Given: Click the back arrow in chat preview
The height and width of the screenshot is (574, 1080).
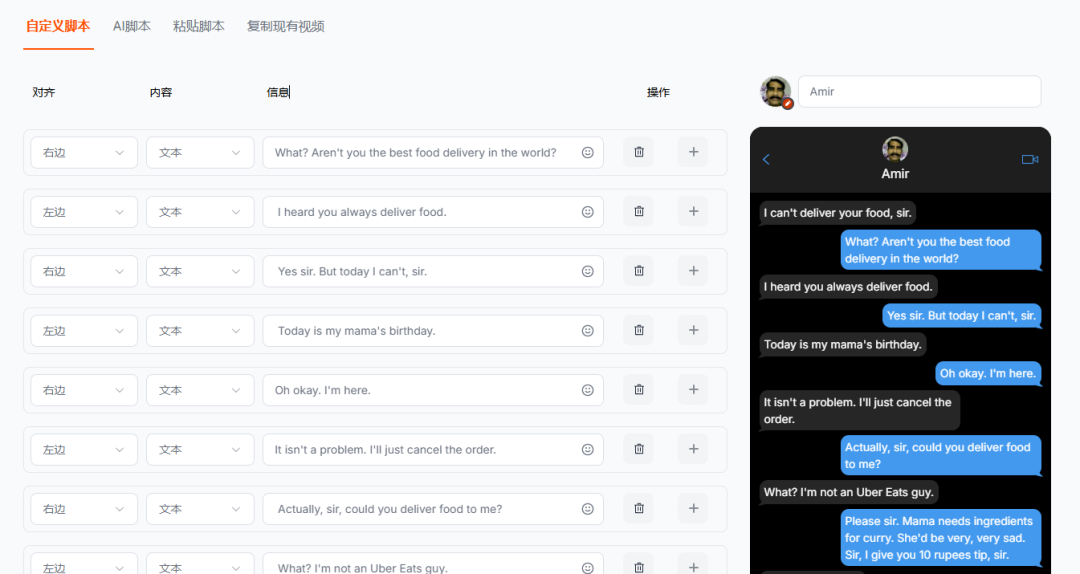Looking at the screenshot, I should point(766,159).
